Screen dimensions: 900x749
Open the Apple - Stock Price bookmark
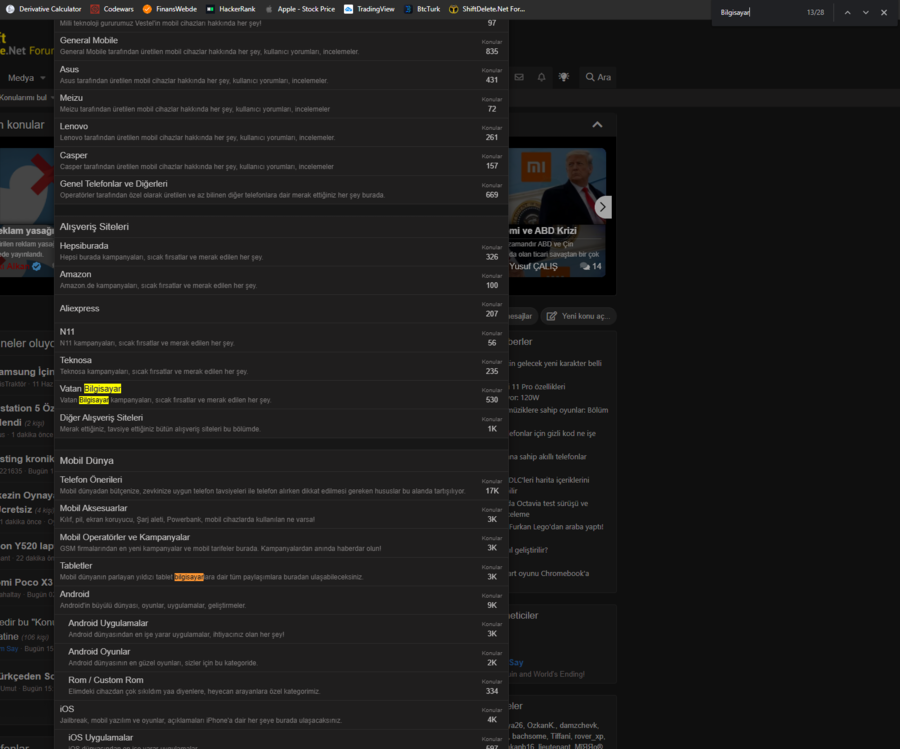coord(300,9)
